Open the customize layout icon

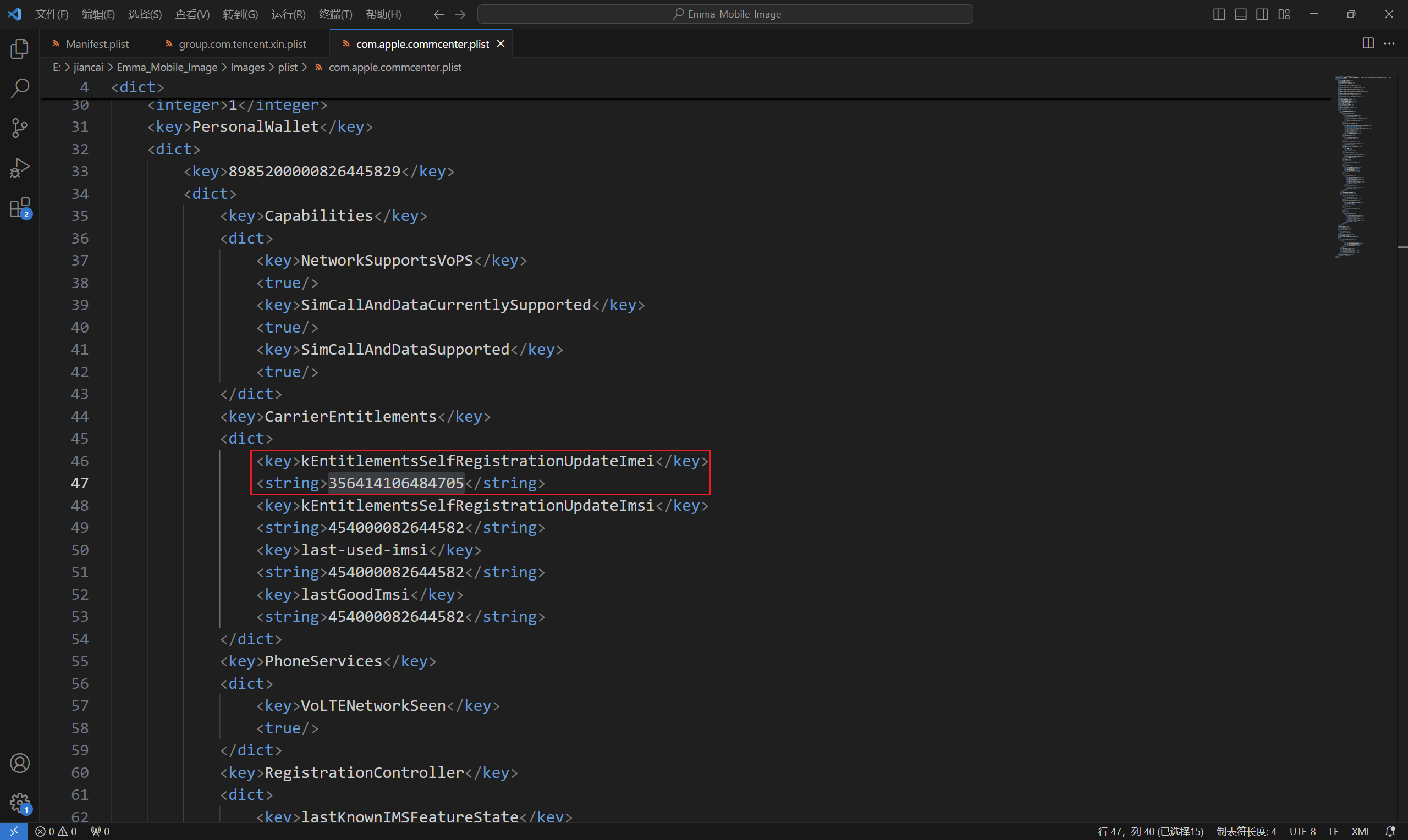click(1284, 14)
